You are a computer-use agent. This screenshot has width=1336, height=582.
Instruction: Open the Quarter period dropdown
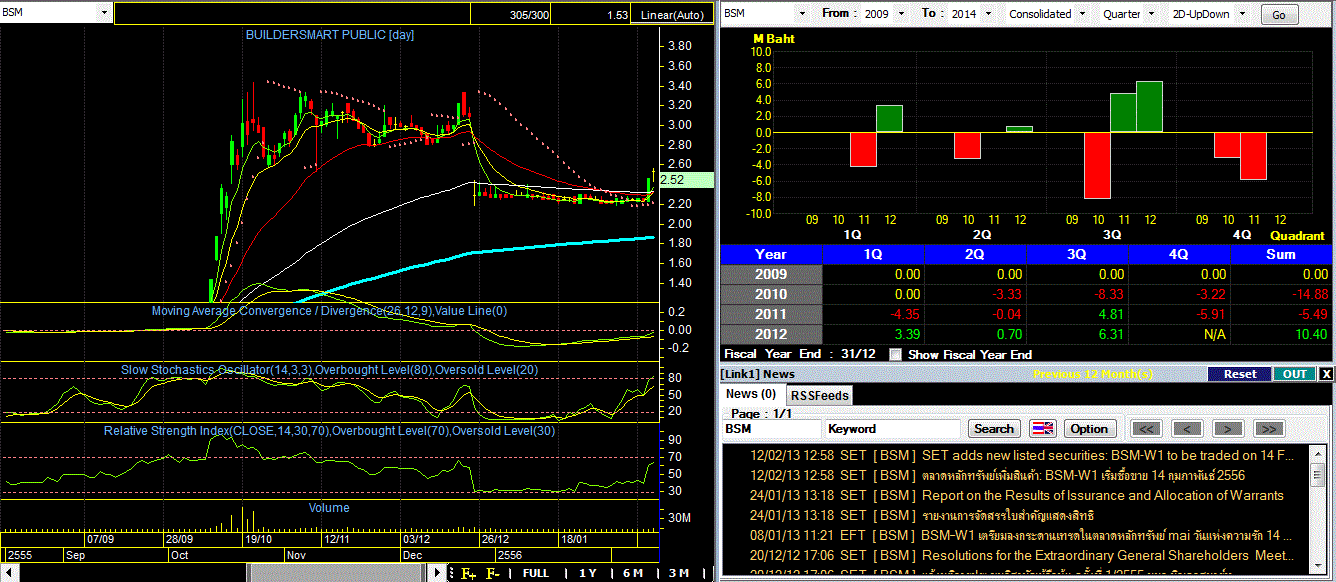pos(1152,14)
